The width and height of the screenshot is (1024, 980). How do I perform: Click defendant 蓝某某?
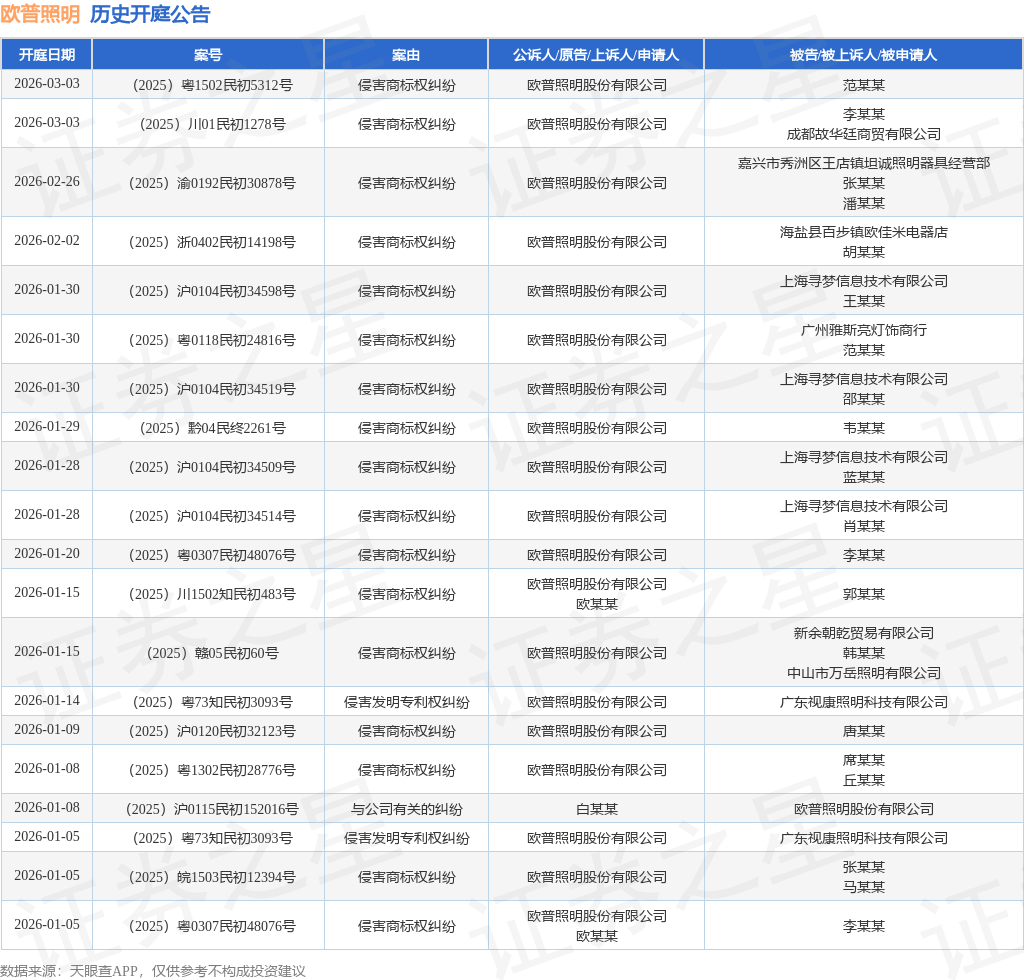(x=863, y=477)
